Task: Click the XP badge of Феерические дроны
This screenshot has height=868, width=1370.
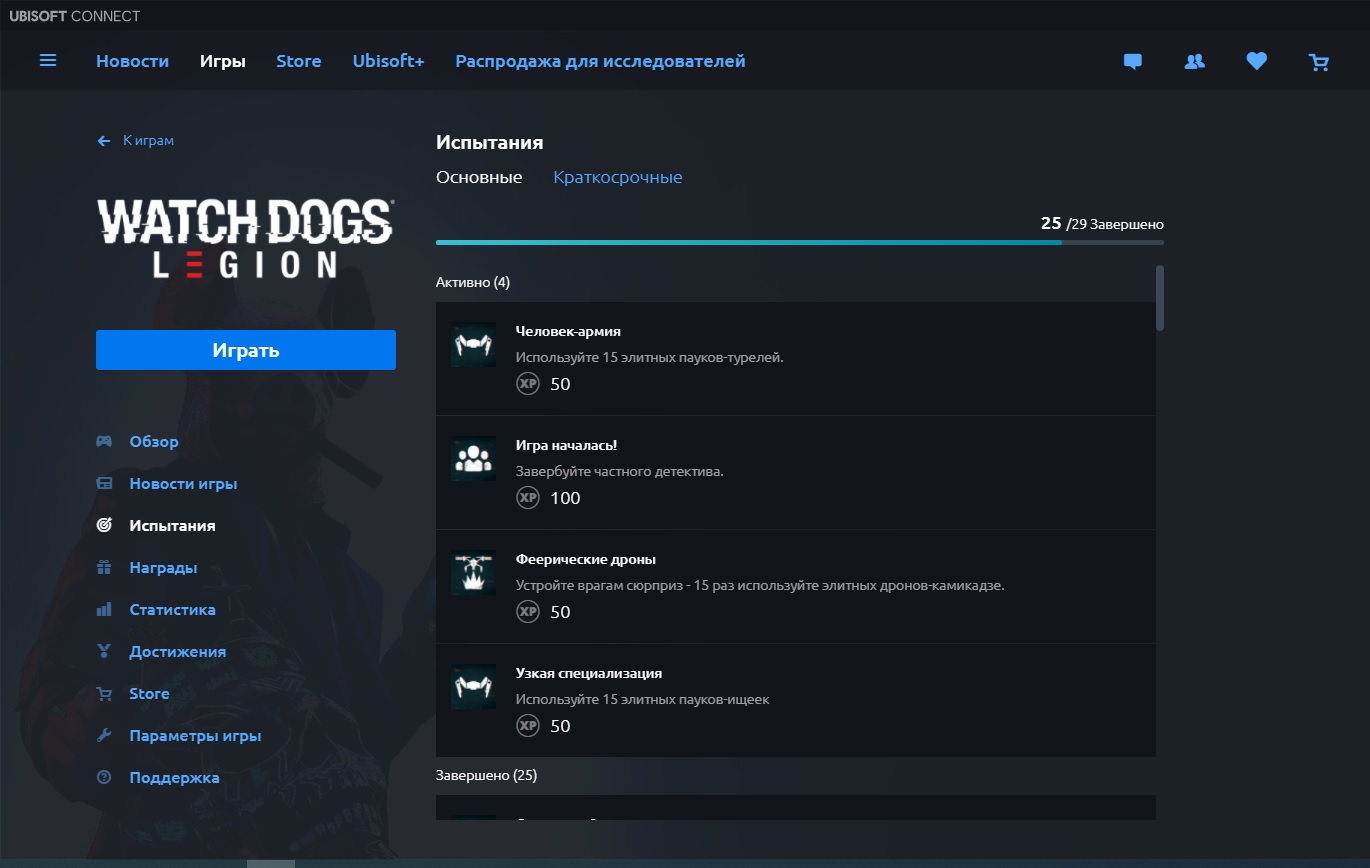Action: [x=528, y=612]
